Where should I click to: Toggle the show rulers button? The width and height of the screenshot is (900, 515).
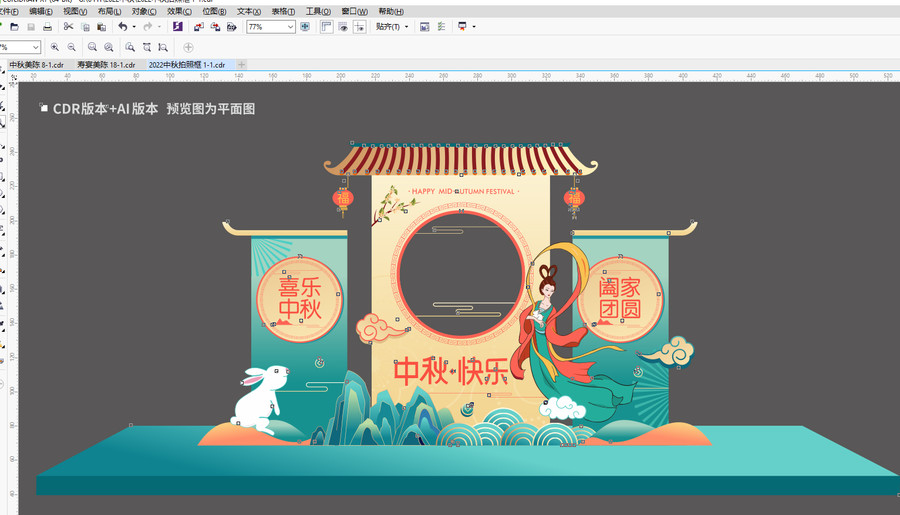pos(327,26)
